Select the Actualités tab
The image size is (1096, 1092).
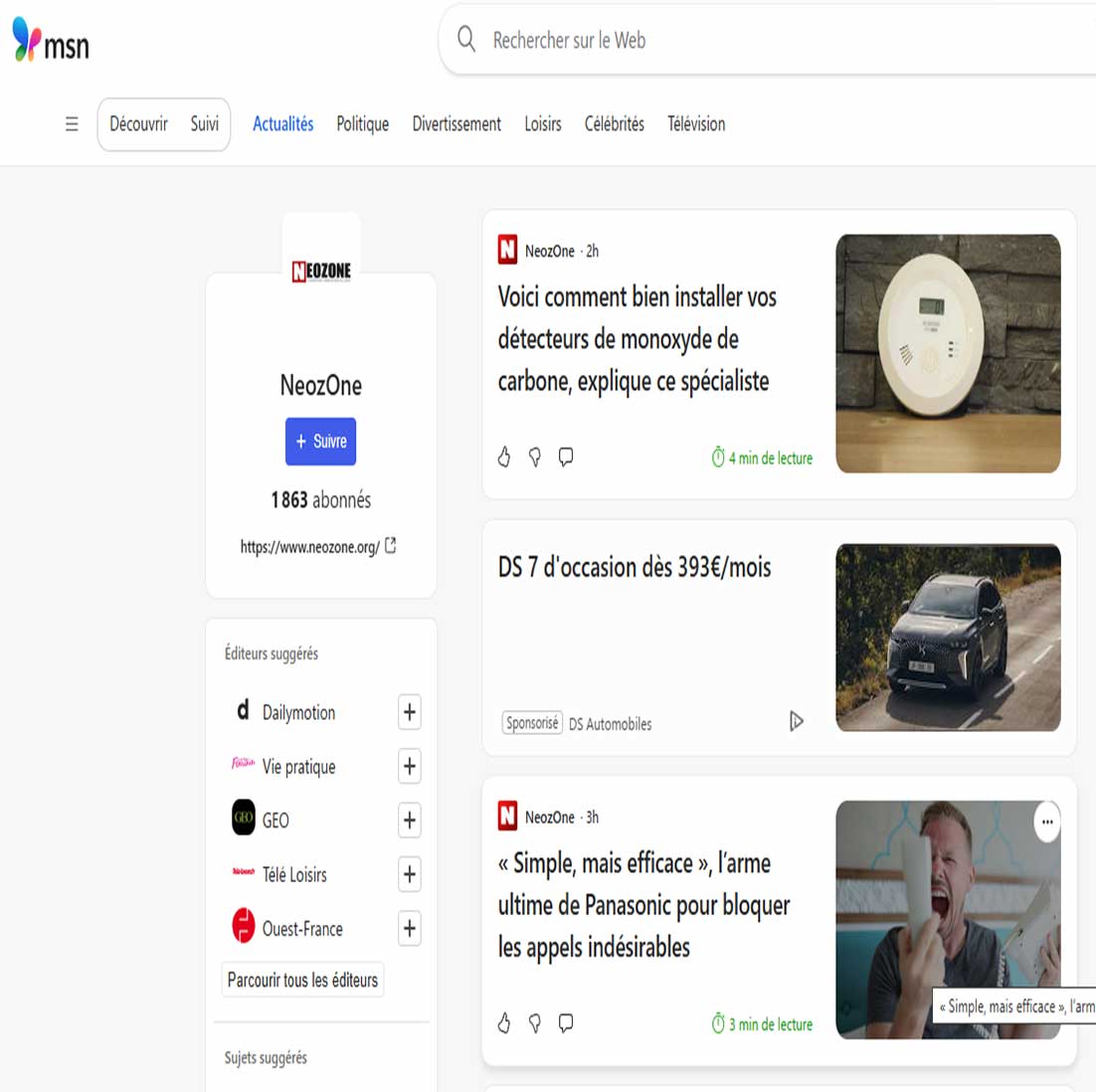[x=282, y=124]
